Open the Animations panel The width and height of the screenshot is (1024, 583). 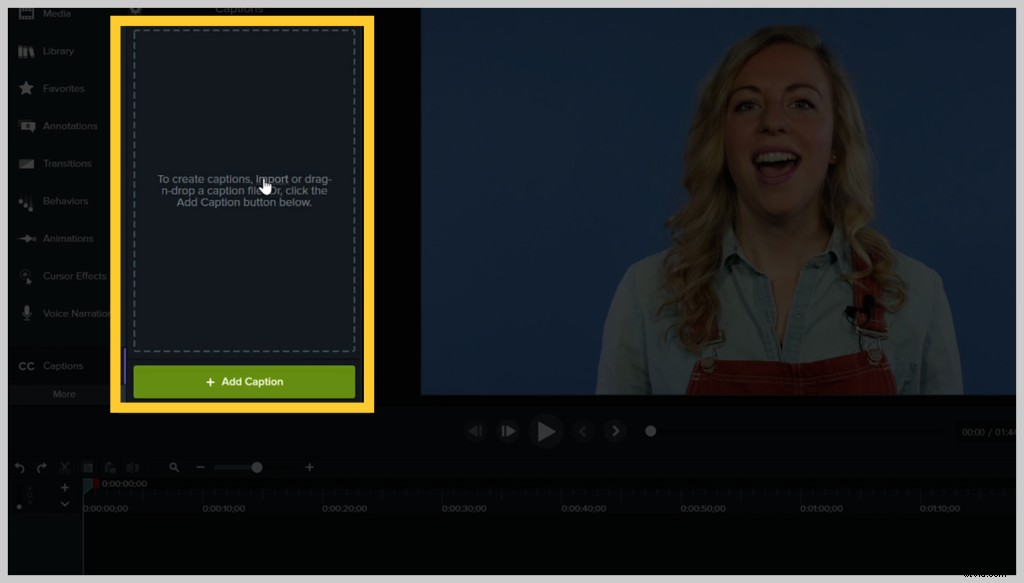pos(64,238)
